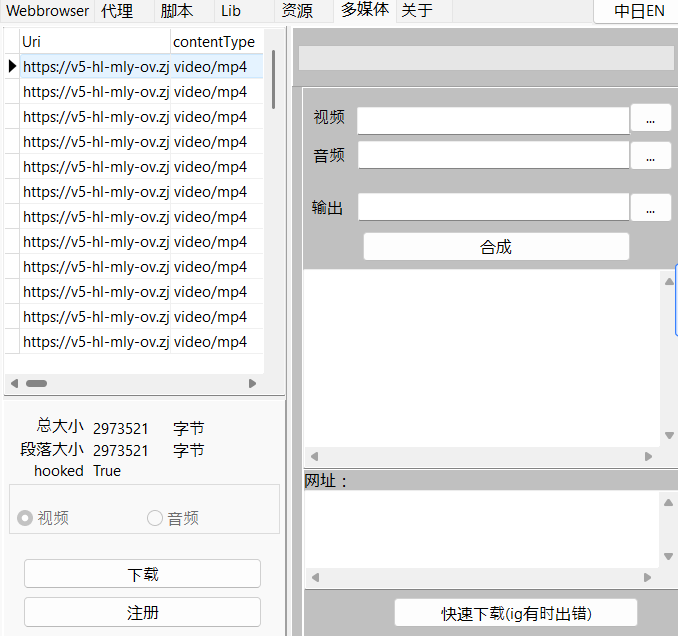The height and width of the screenshot is (636, 678).
Task: Click the browse button next to 视频 field
Action: click(x=651, y=119)
